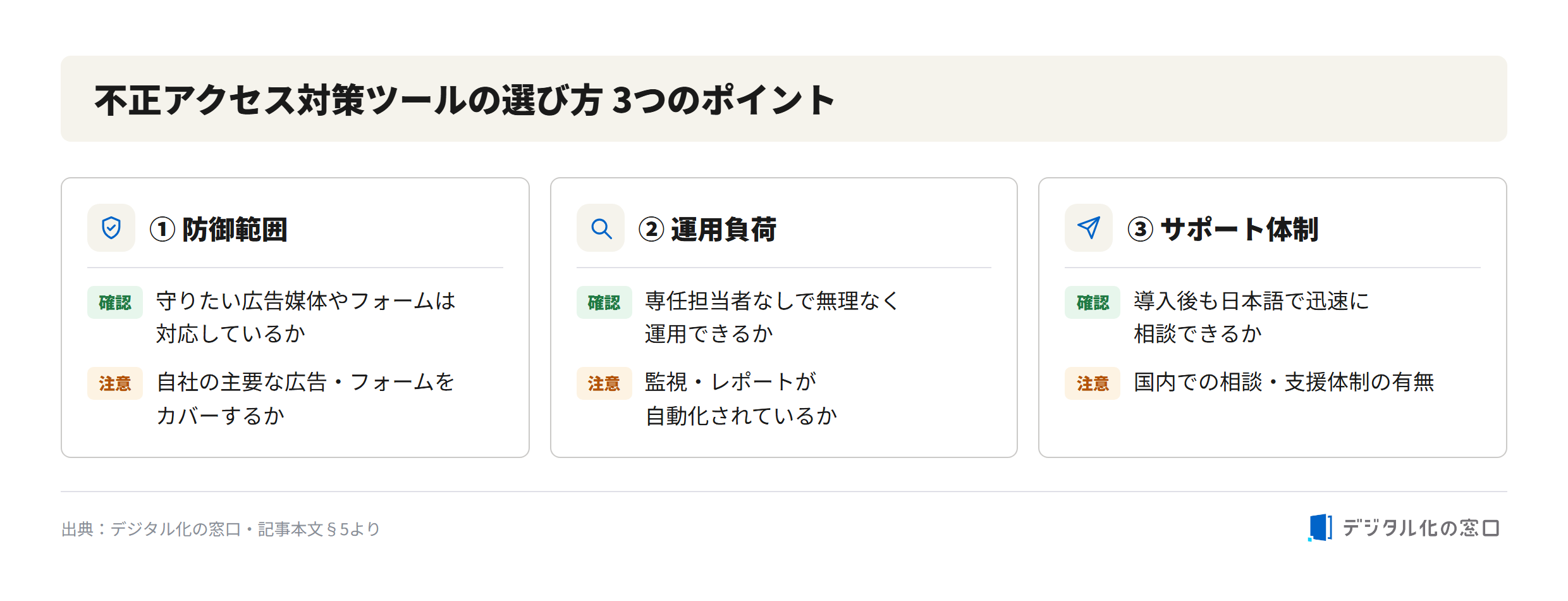Click the orange 注意 badge in サポート体制 card

[x=1093, y=383]
